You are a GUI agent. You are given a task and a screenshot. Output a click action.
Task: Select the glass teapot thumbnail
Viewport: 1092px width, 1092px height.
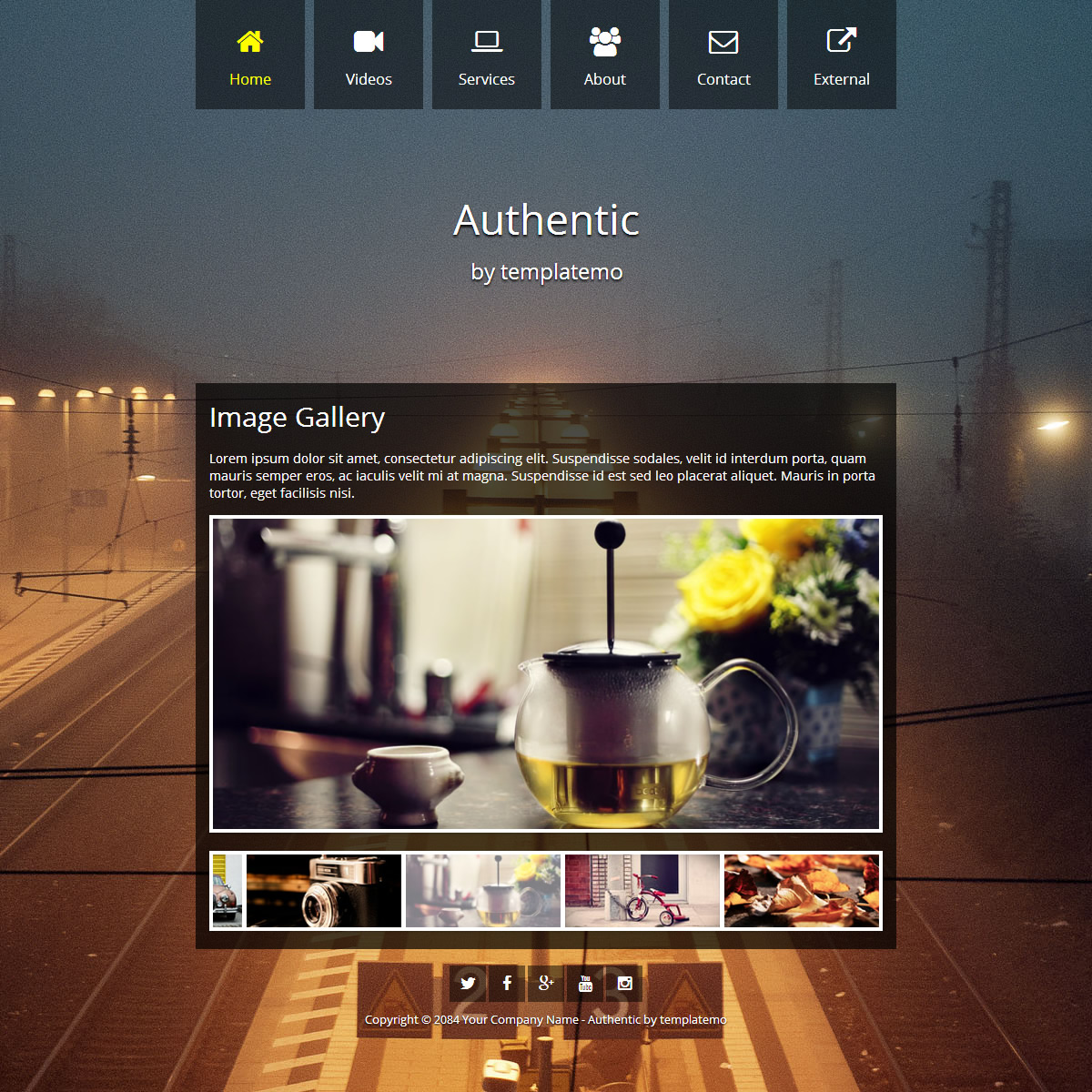(x=483, y=891)
